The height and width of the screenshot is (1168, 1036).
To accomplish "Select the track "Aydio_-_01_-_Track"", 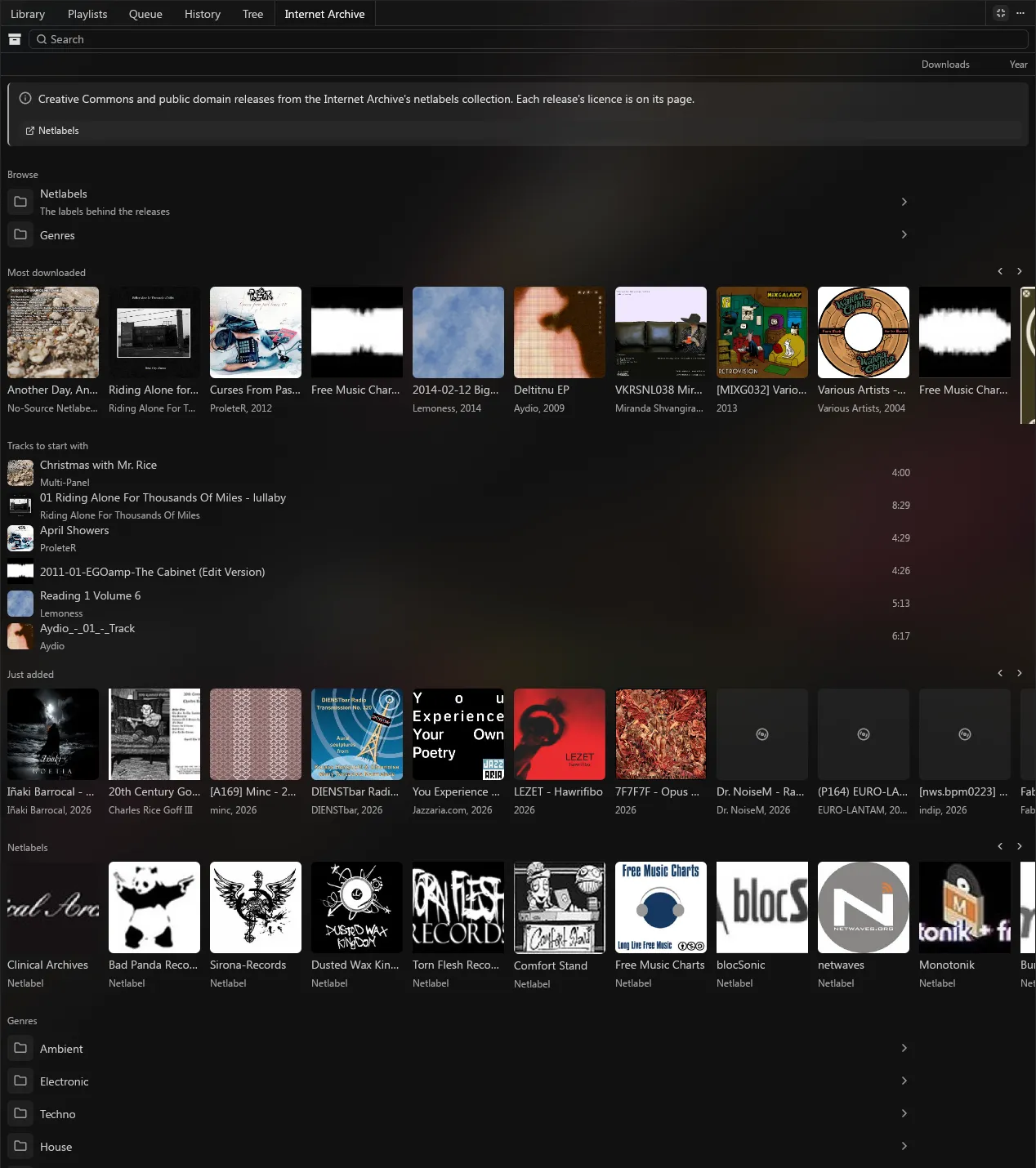I will (x=459, y=636).
